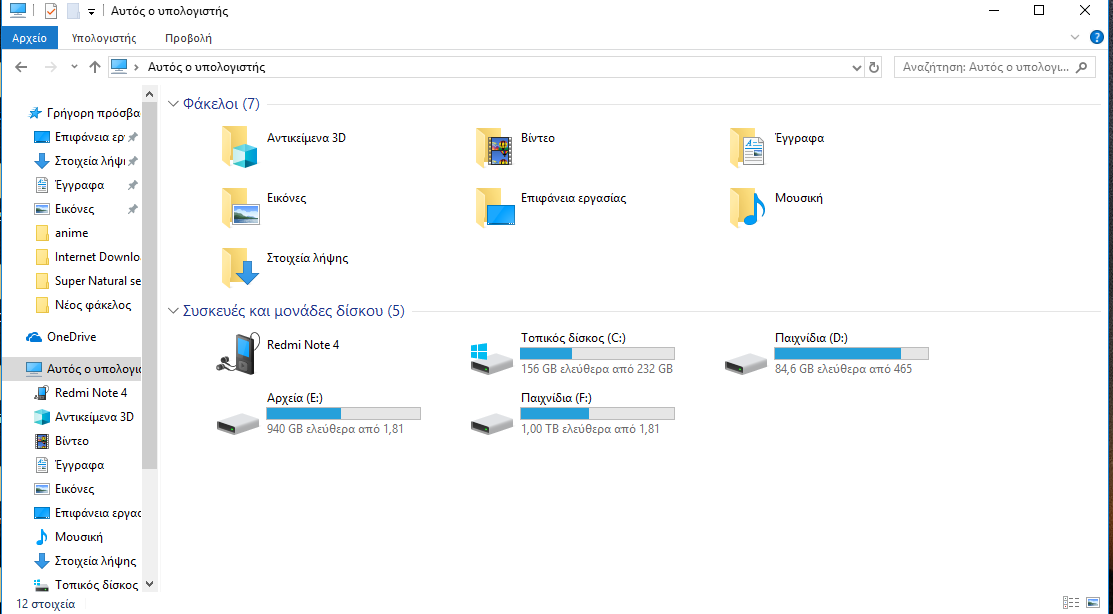
Task: Go up one level with the up arrow
Action: [95, 67]
